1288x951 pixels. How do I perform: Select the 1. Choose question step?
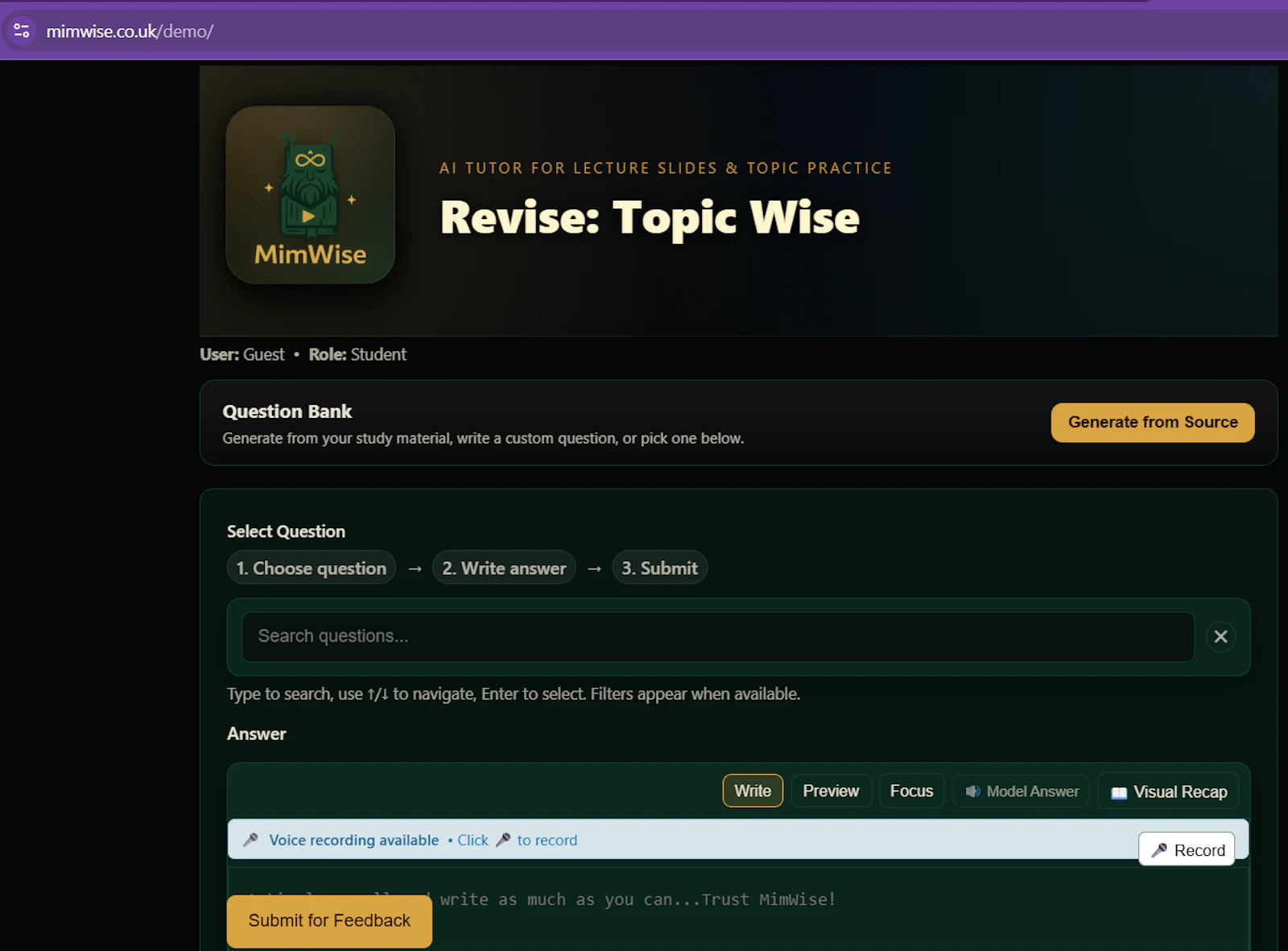(x=311, y=568)
